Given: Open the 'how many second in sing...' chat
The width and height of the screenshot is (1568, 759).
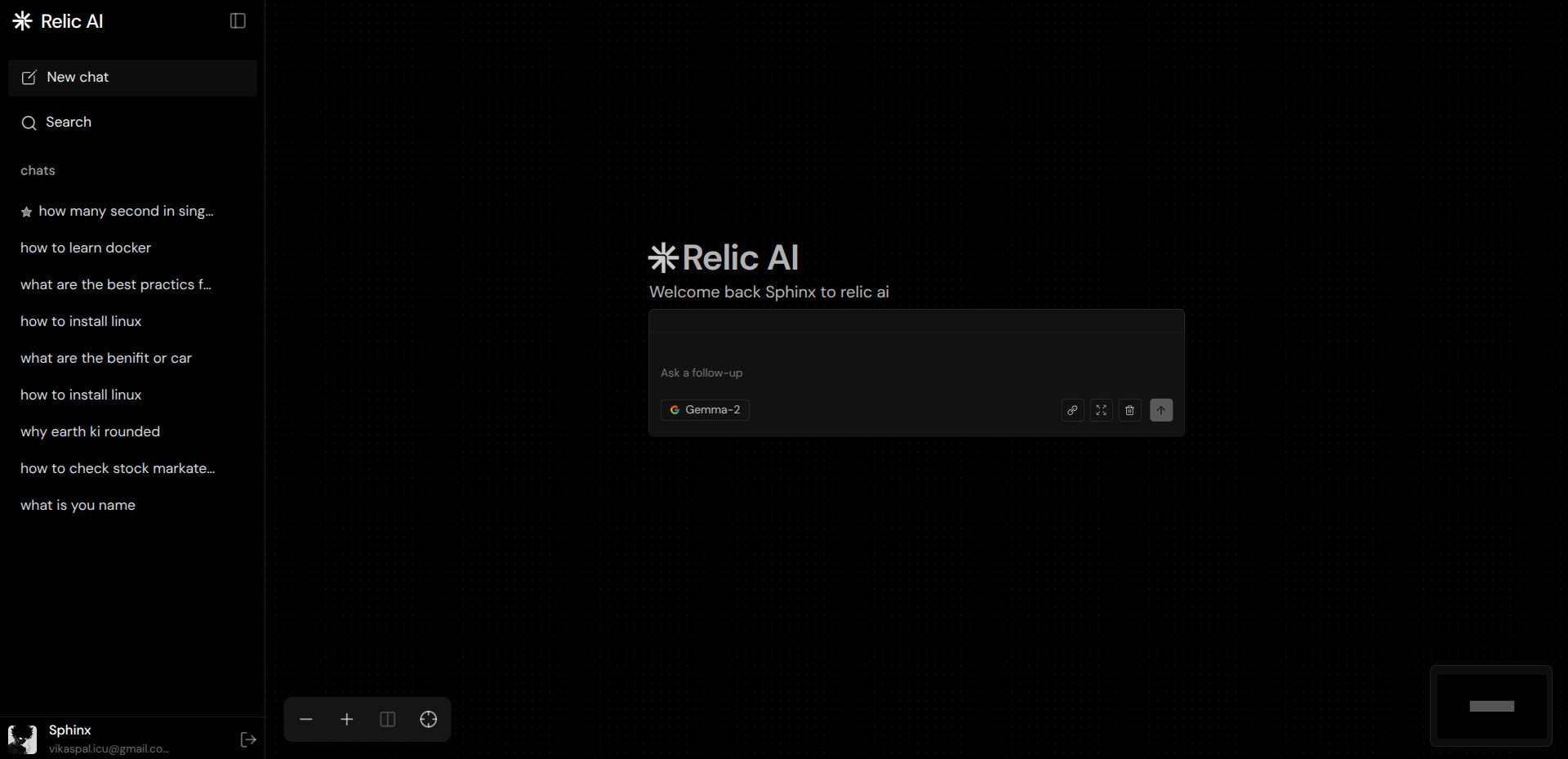Looking at the screenshot, I should (x=126, y=211).
